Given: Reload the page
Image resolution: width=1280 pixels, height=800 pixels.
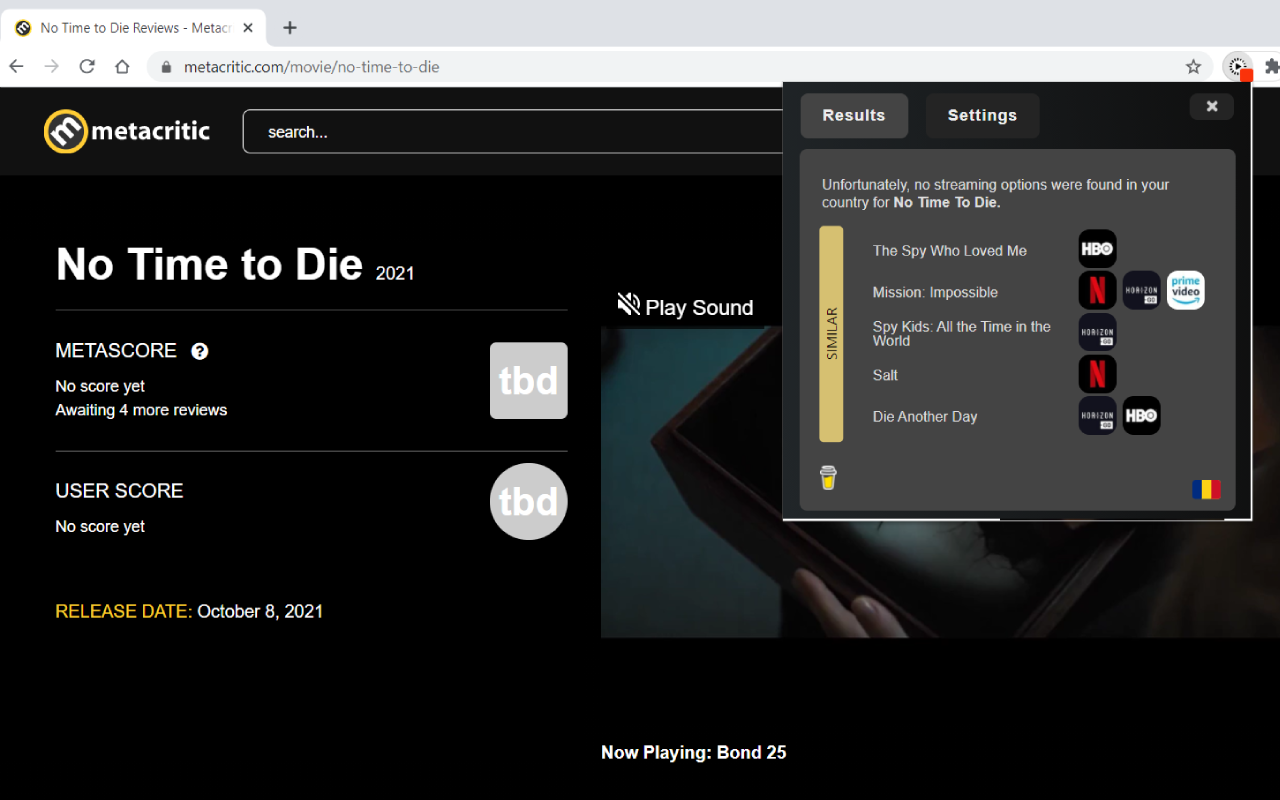Looking at the screenshot, I should (87, 67).
